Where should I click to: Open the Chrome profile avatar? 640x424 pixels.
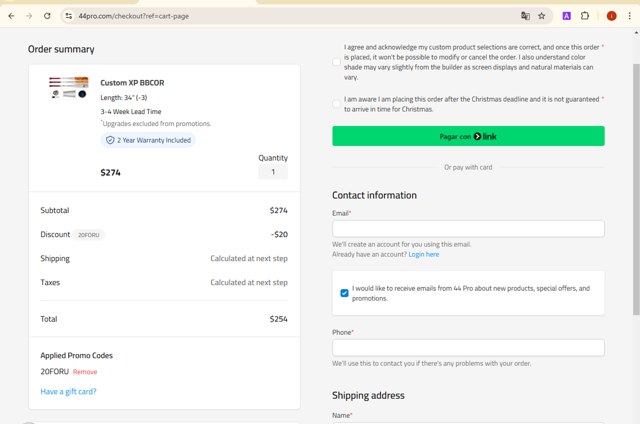611,16
